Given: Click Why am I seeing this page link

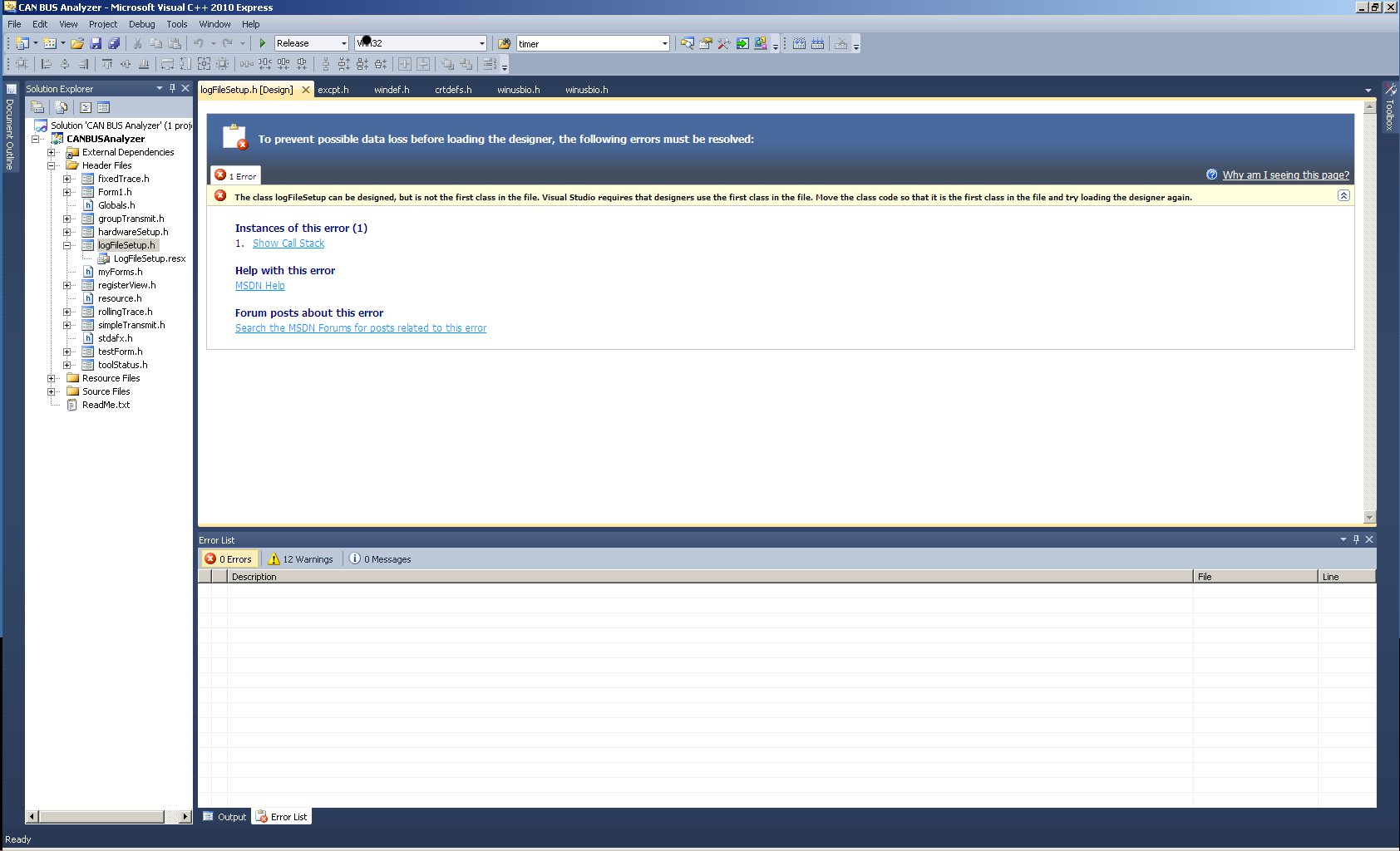Looking at the screenshot, I should (x=1285, y=175).
